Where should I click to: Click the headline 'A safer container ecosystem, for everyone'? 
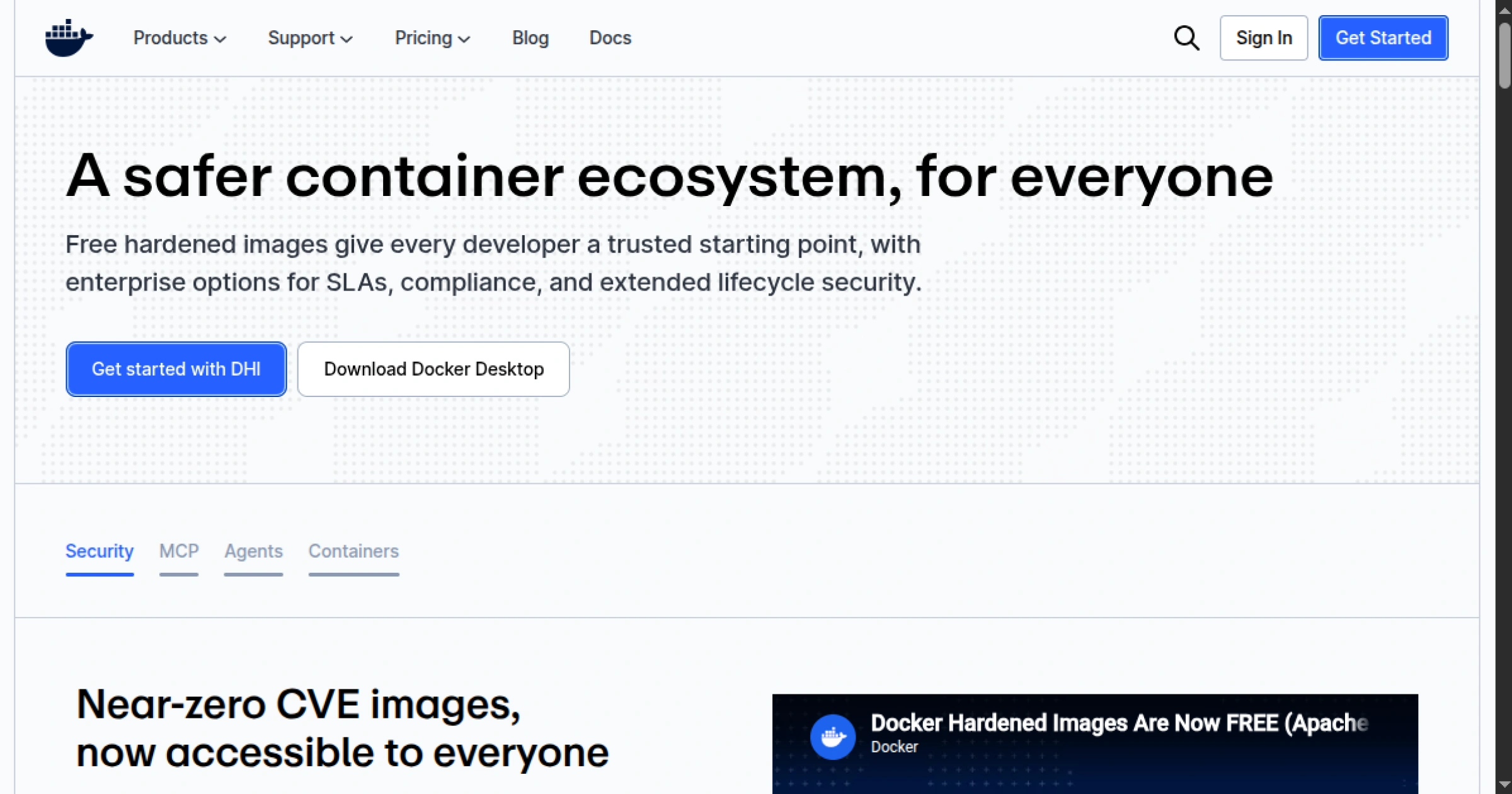(x=669, y=178)
